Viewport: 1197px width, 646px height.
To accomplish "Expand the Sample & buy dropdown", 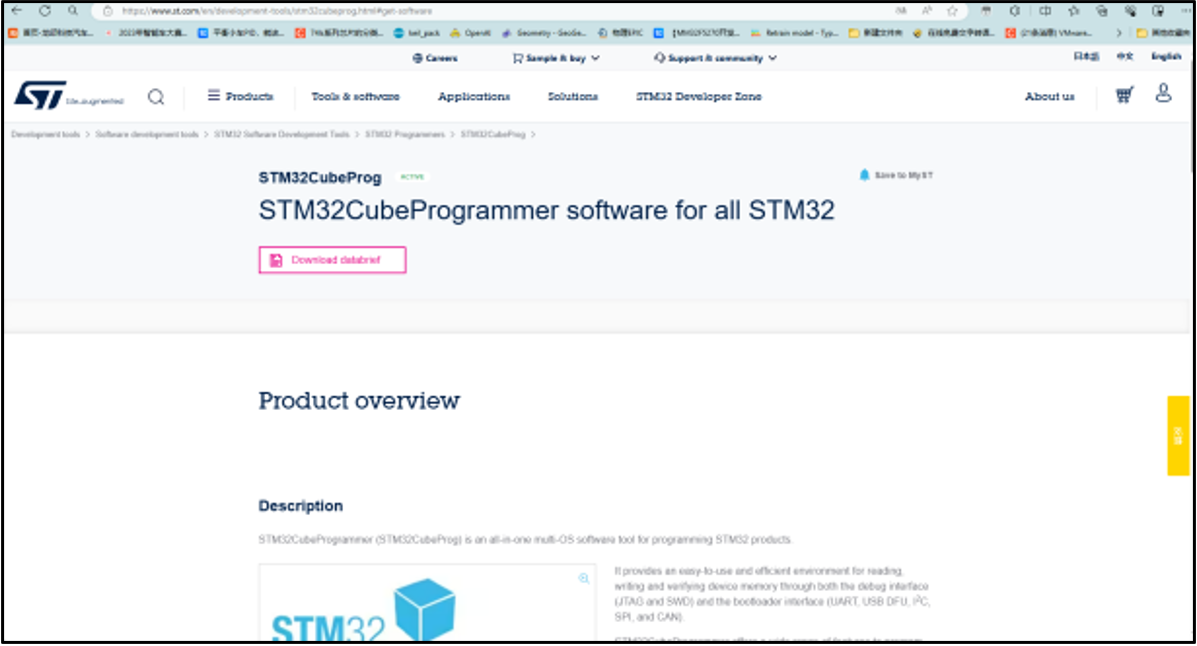I will tap(563, 58).
